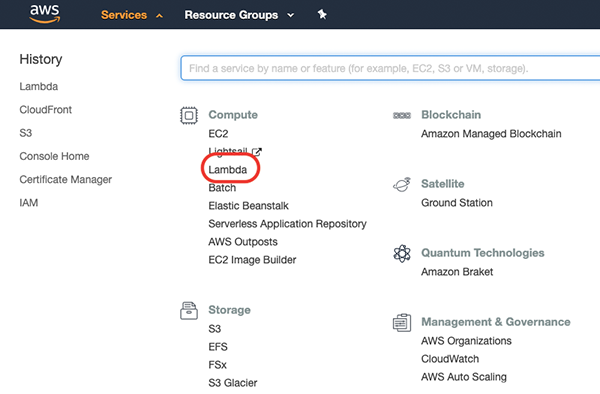Image resolution: width=600 pixels, height=394 pixels.
Task: Click the Satellite category heading
Action: (443, 184)
